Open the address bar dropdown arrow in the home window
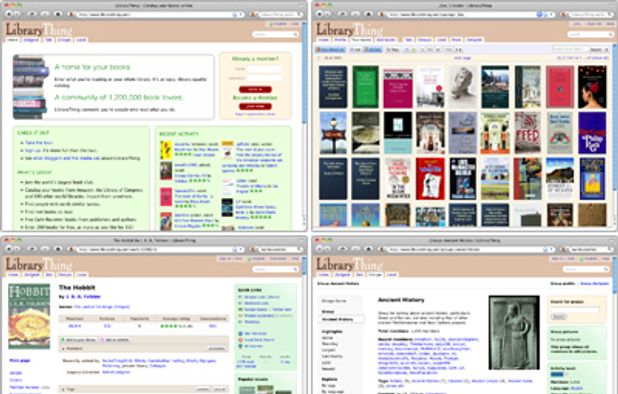 241,14
